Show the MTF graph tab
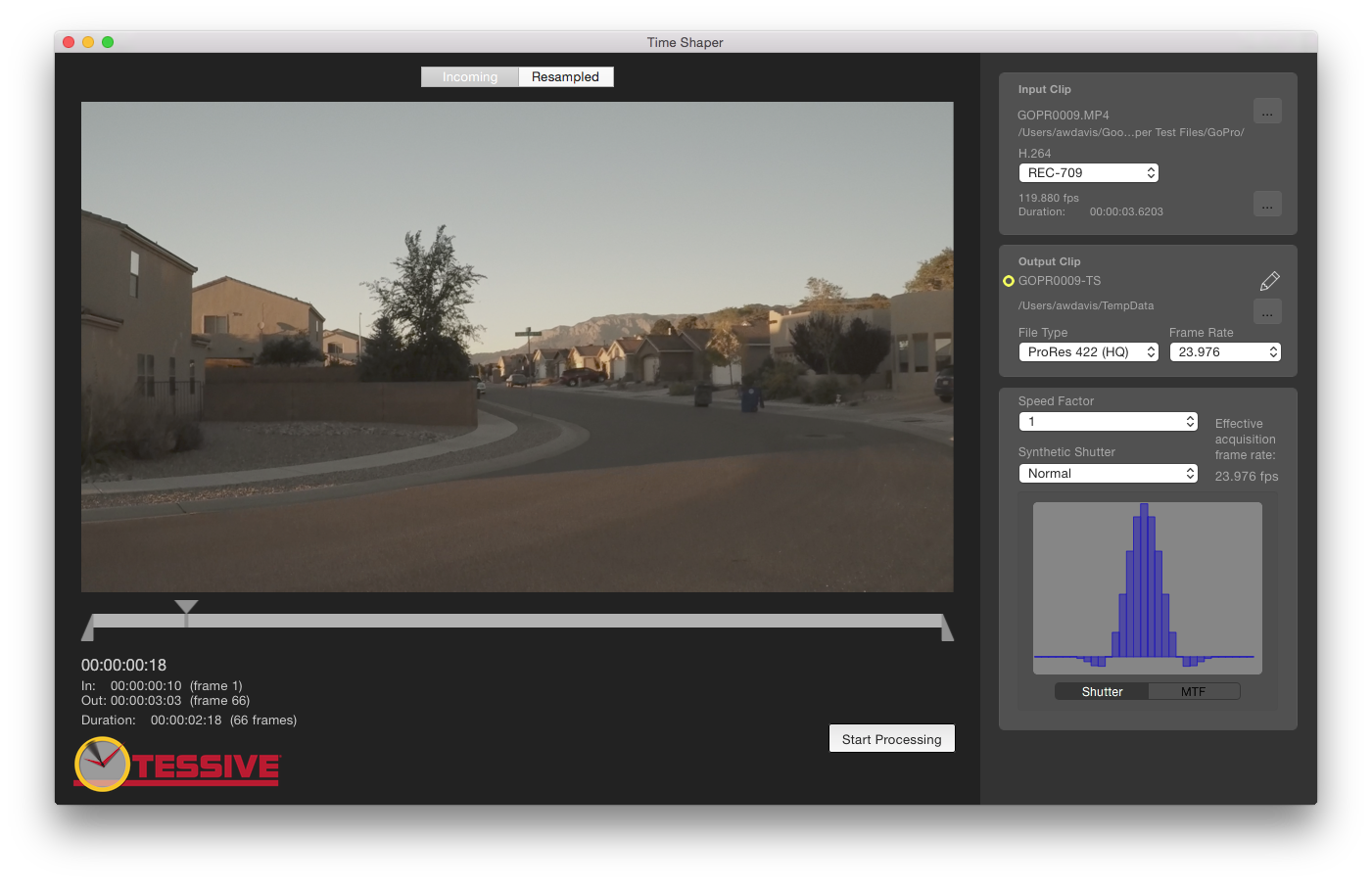 [1194, 691]
